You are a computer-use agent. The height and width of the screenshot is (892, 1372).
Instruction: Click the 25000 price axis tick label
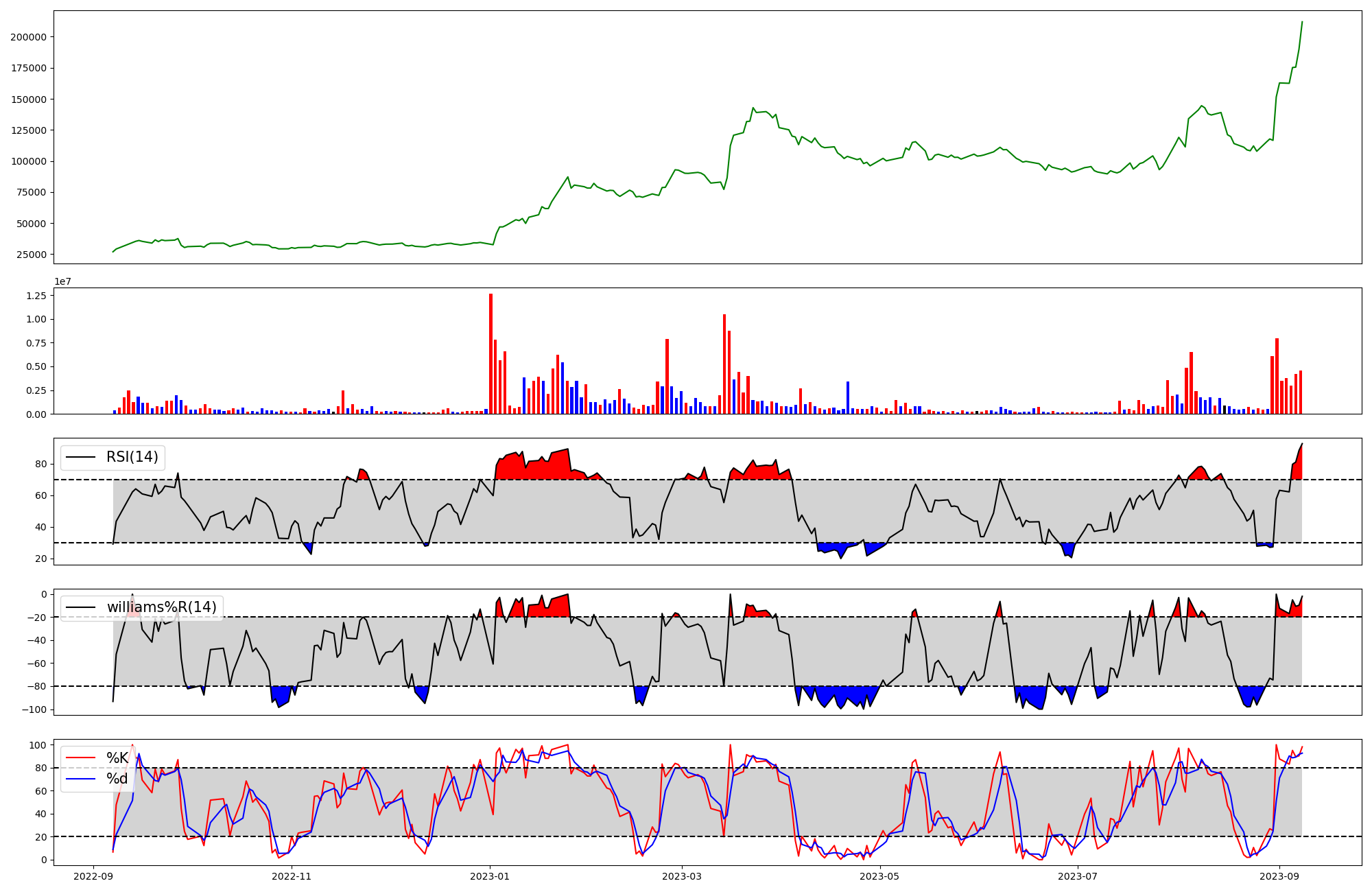[x=31, y=255]
